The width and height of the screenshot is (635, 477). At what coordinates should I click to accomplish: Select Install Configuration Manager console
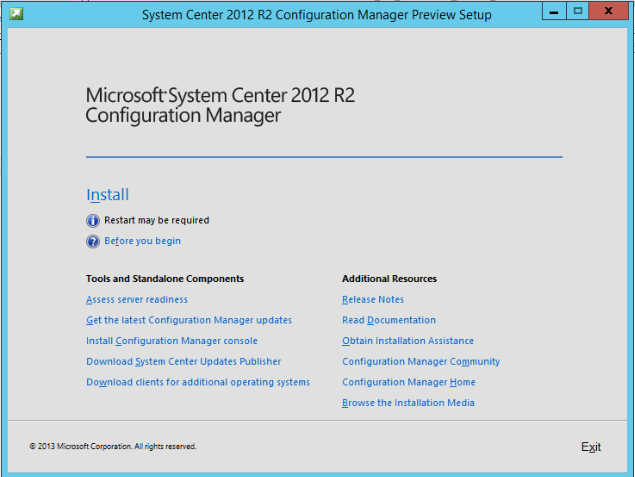point(172,341)
